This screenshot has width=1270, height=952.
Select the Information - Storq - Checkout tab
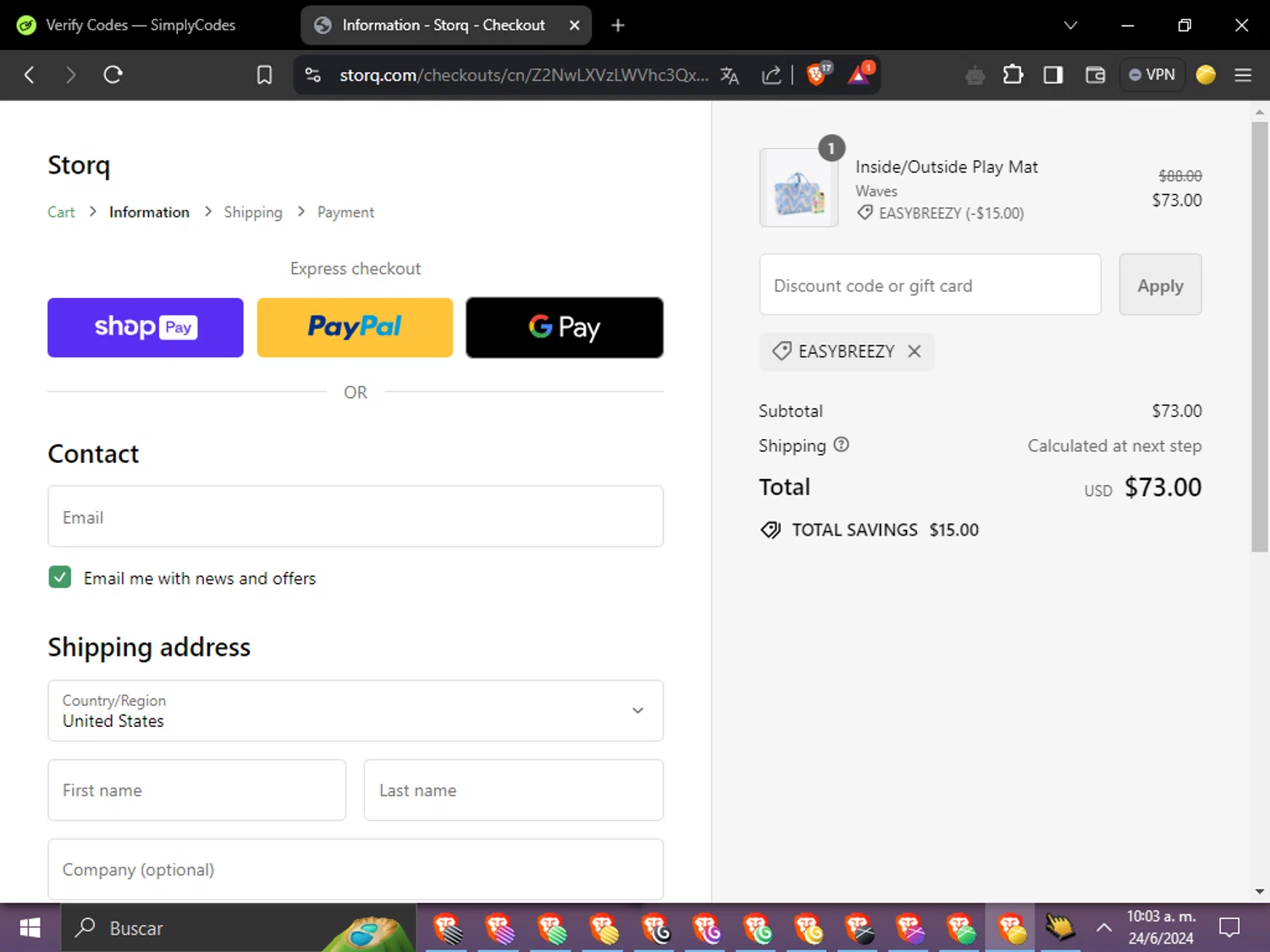(x=445, y=25)
